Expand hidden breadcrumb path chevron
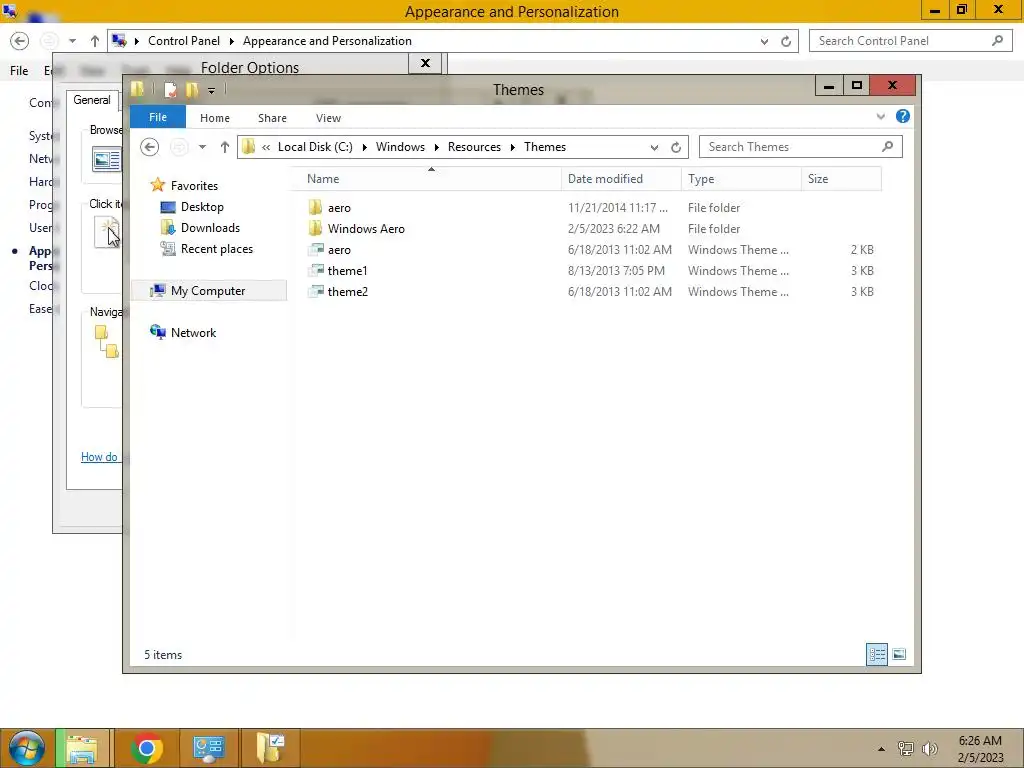This screenshot has width=1024, height=768. tap(266, 147)
